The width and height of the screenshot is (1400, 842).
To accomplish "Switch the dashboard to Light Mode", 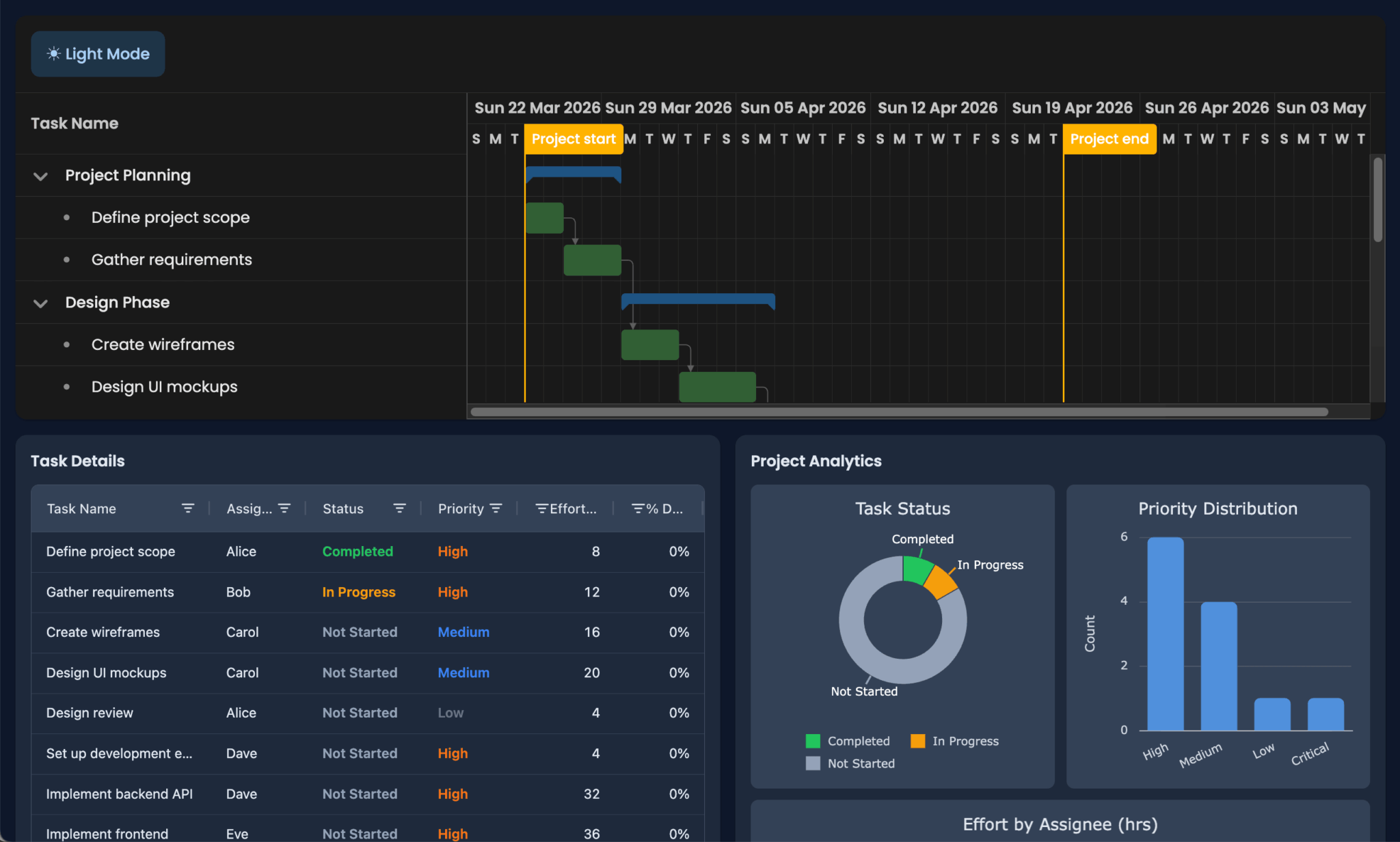I will pos(98,53).
